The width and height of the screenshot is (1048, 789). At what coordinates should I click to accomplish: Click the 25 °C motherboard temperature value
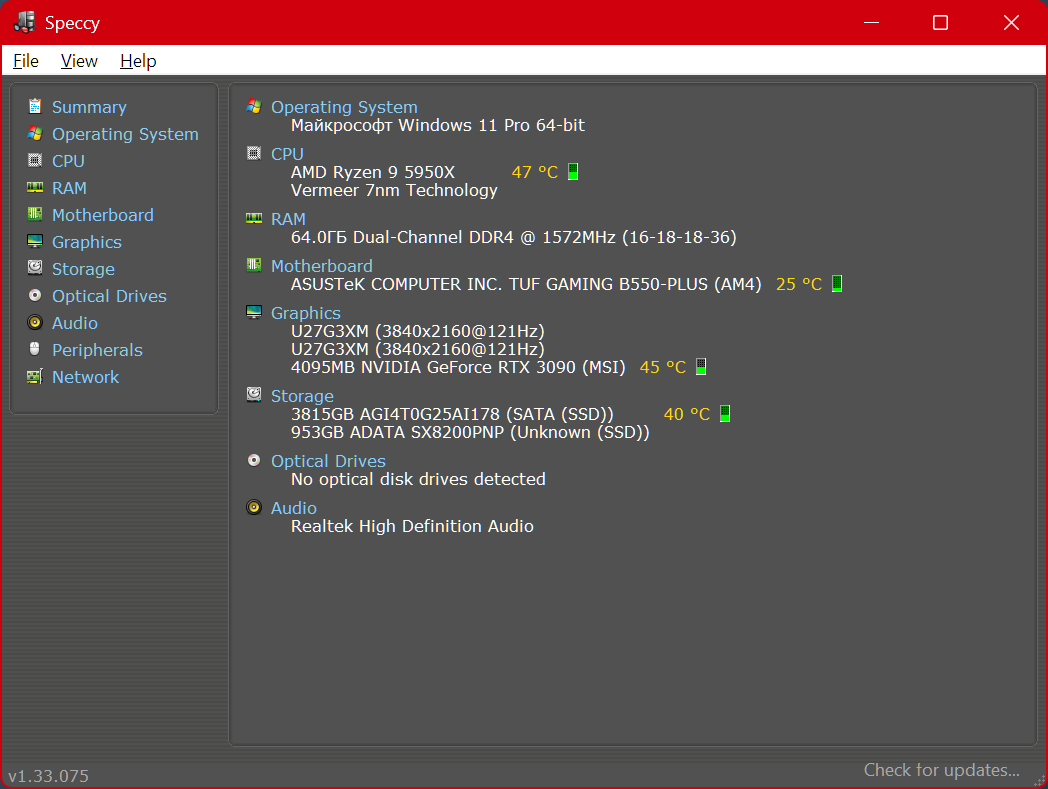pos(799,284)
